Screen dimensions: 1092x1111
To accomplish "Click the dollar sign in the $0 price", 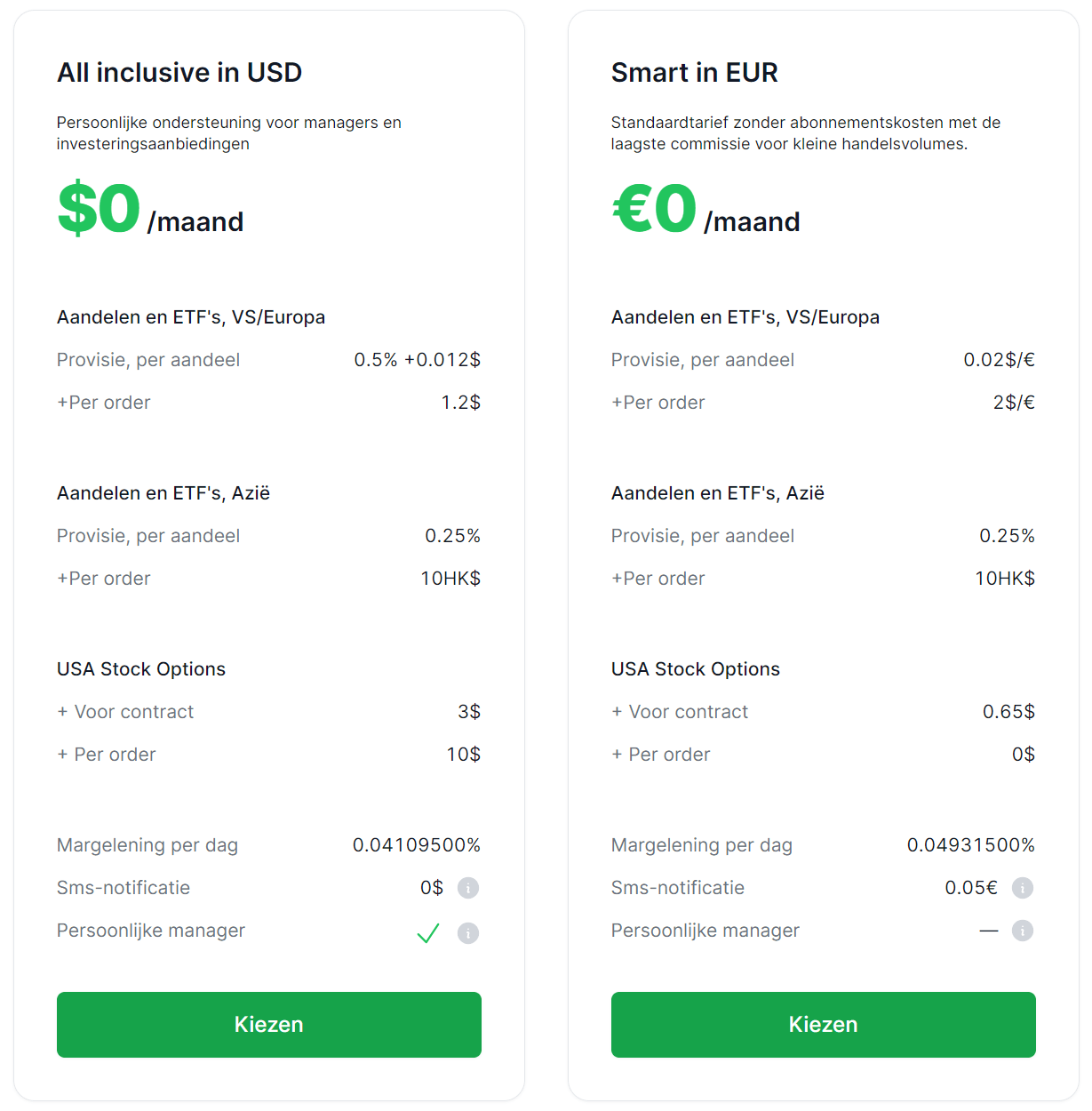I will [x=76, y=207].
